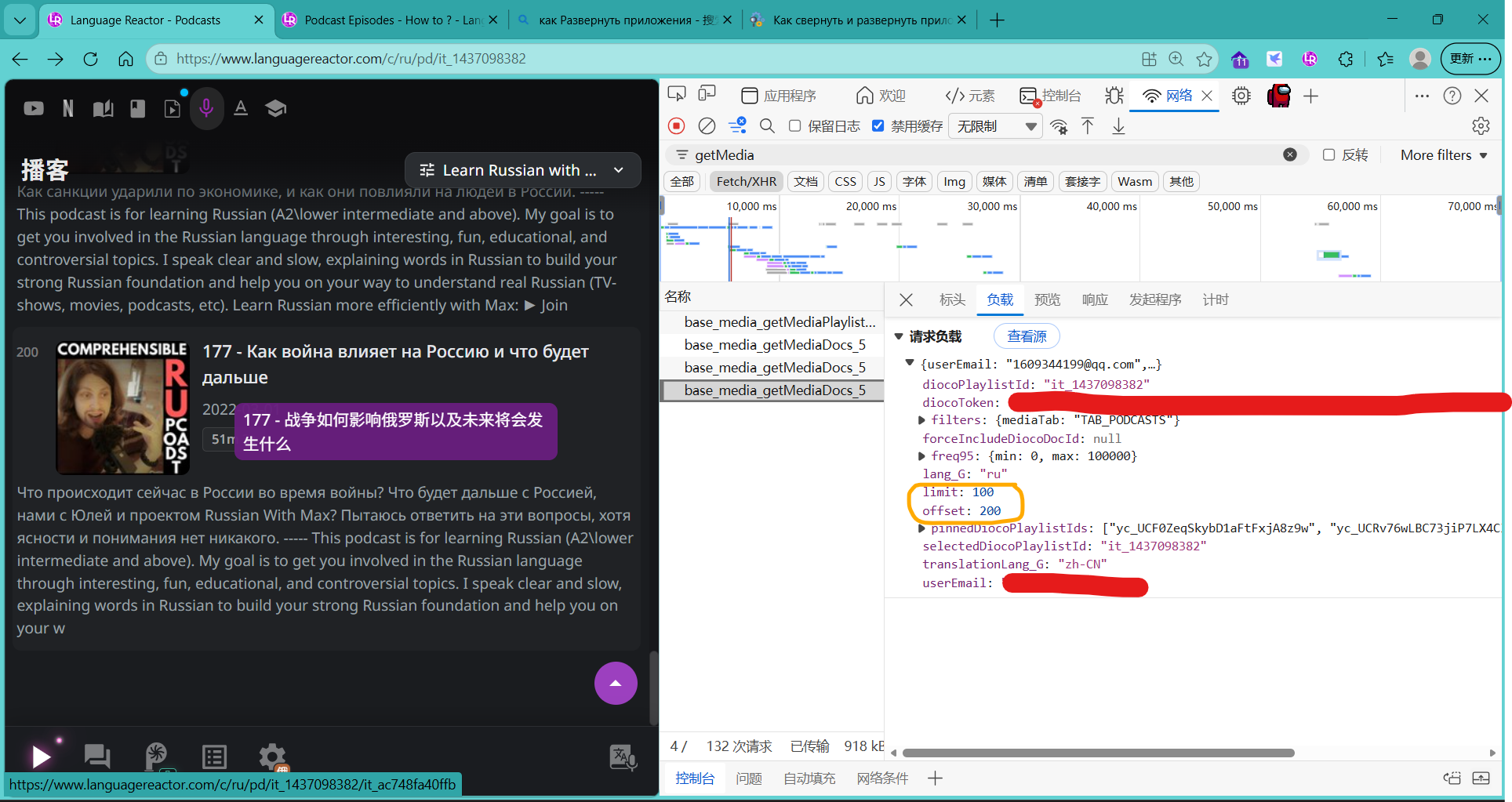Open network panel settings gear
Image resolution: width=1512 pixels, height=802 pixels.
1481,125
